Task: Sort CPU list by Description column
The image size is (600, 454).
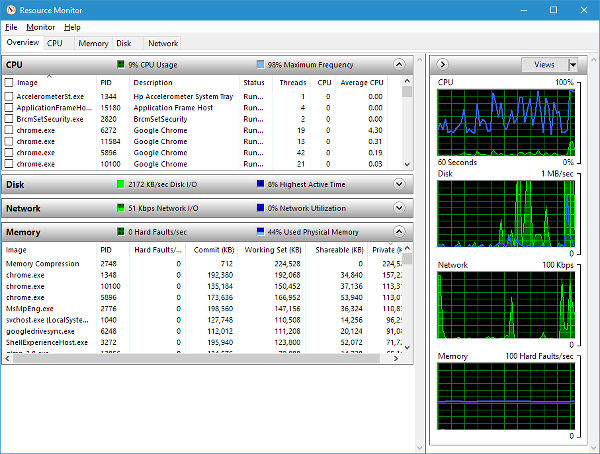Action: point(184,82)
